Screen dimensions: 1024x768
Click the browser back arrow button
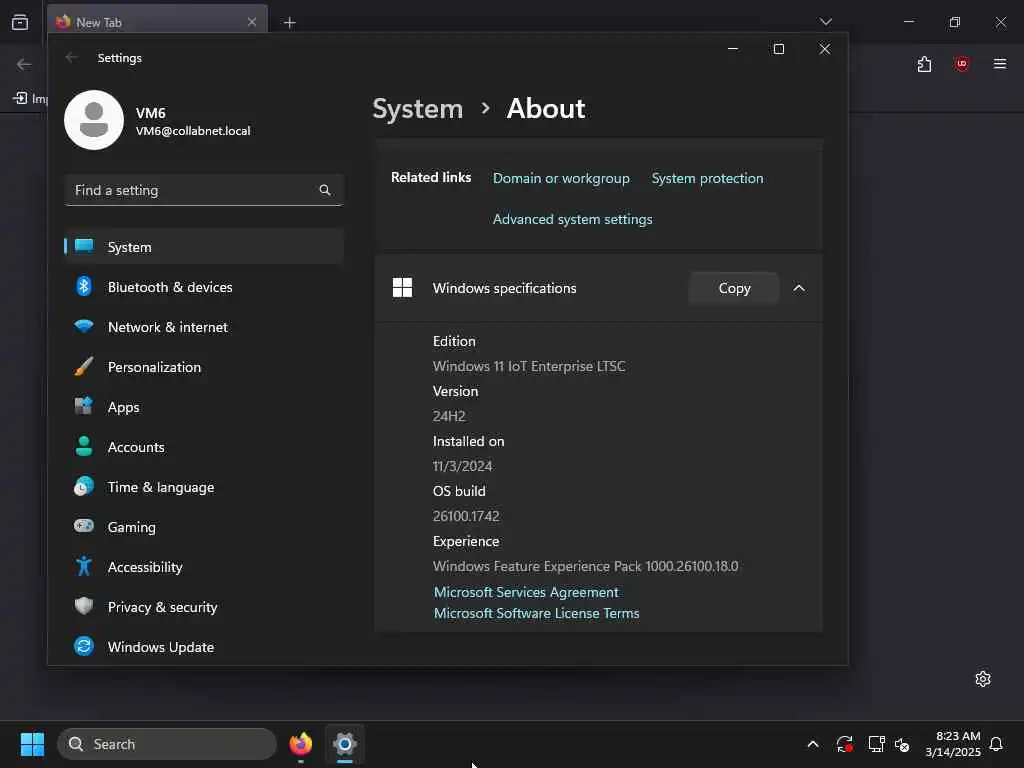pos(24,64)
